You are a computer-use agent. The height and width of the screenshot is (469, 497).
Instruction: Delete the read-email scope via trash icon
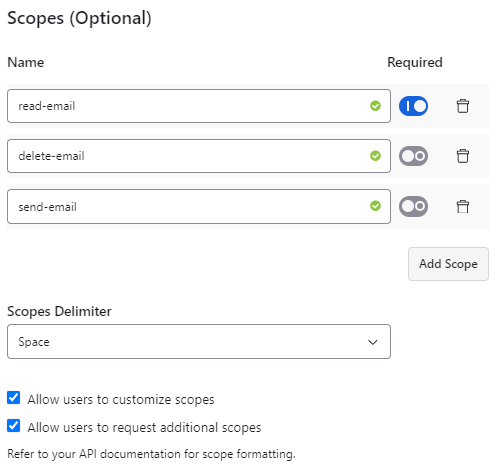(x=462, y=106)
